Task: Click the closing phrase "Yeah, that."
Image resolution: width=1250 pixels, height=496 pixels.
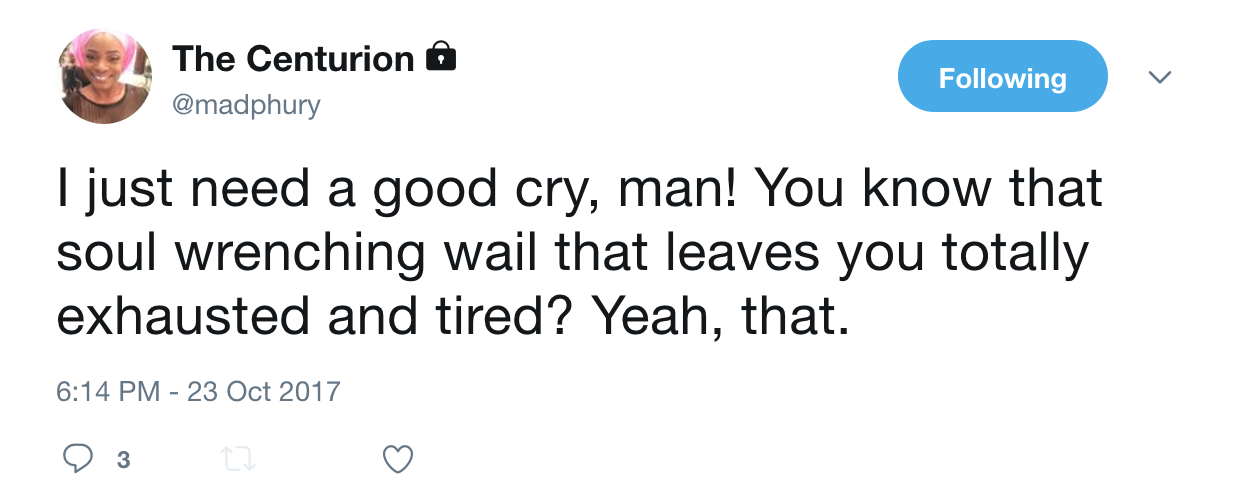Action: tap(719, 316)
